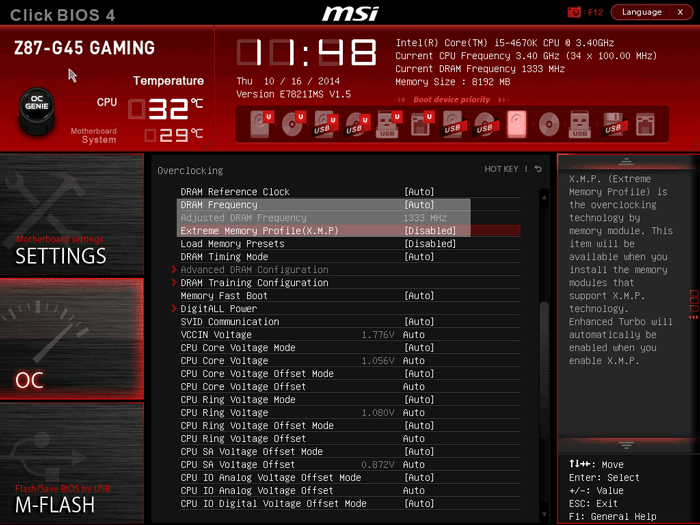The width and height of the screenshot is (700, 525).
Task: Open the M-FLASH section
Action: pyautogui.click(x=72, y=463)
